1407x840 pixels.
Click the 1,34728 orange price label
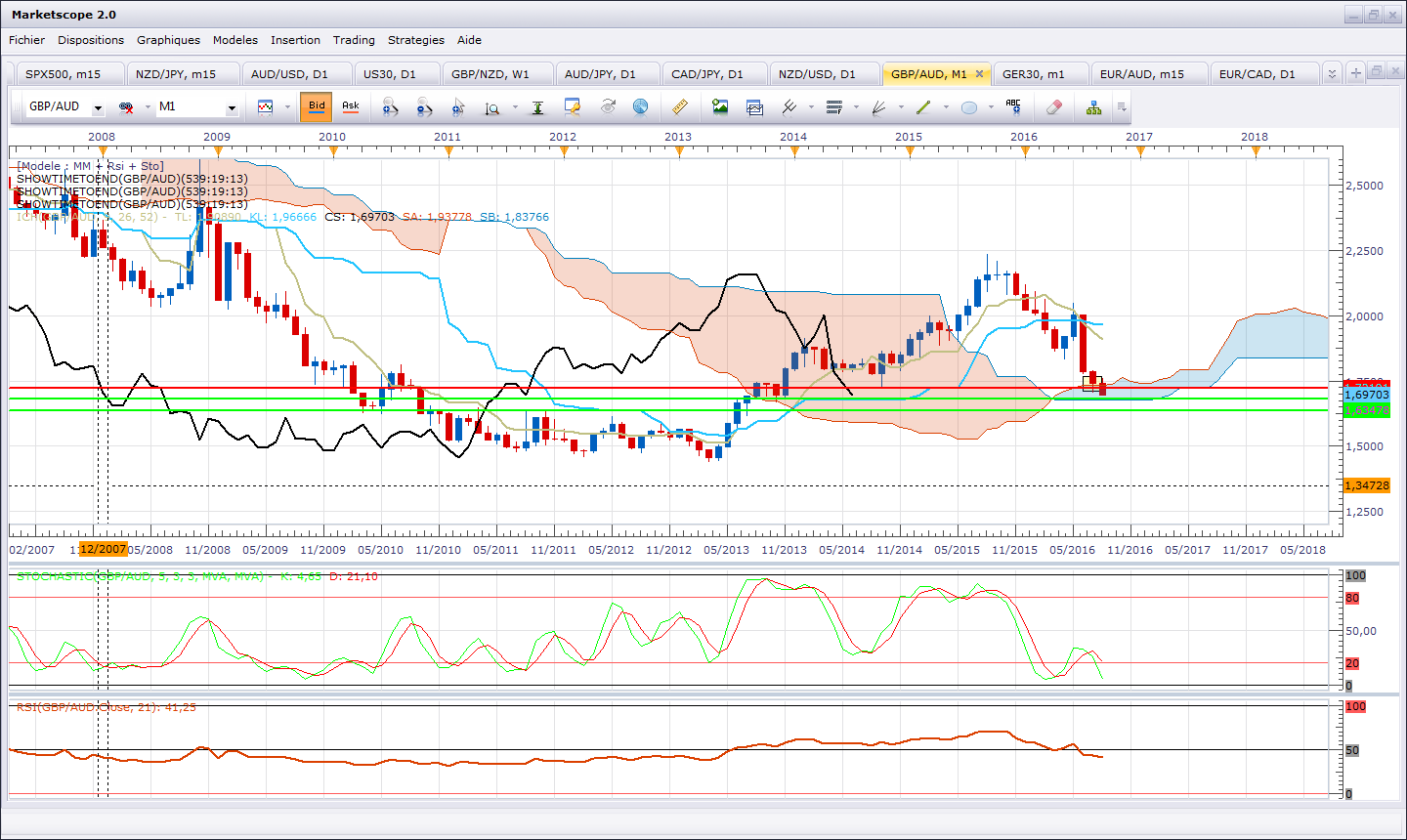pyautogui.click(x=1367, y=485)
